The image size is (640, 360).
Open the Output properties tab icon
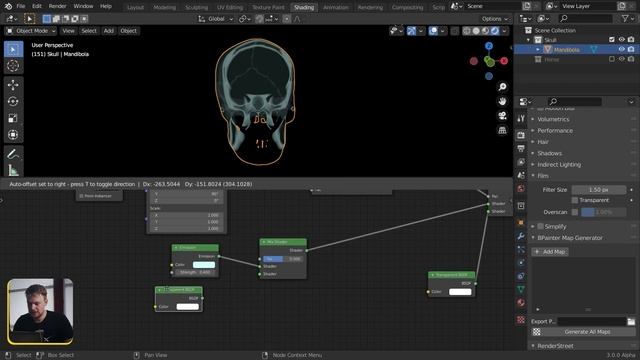(x=521, y=149)
